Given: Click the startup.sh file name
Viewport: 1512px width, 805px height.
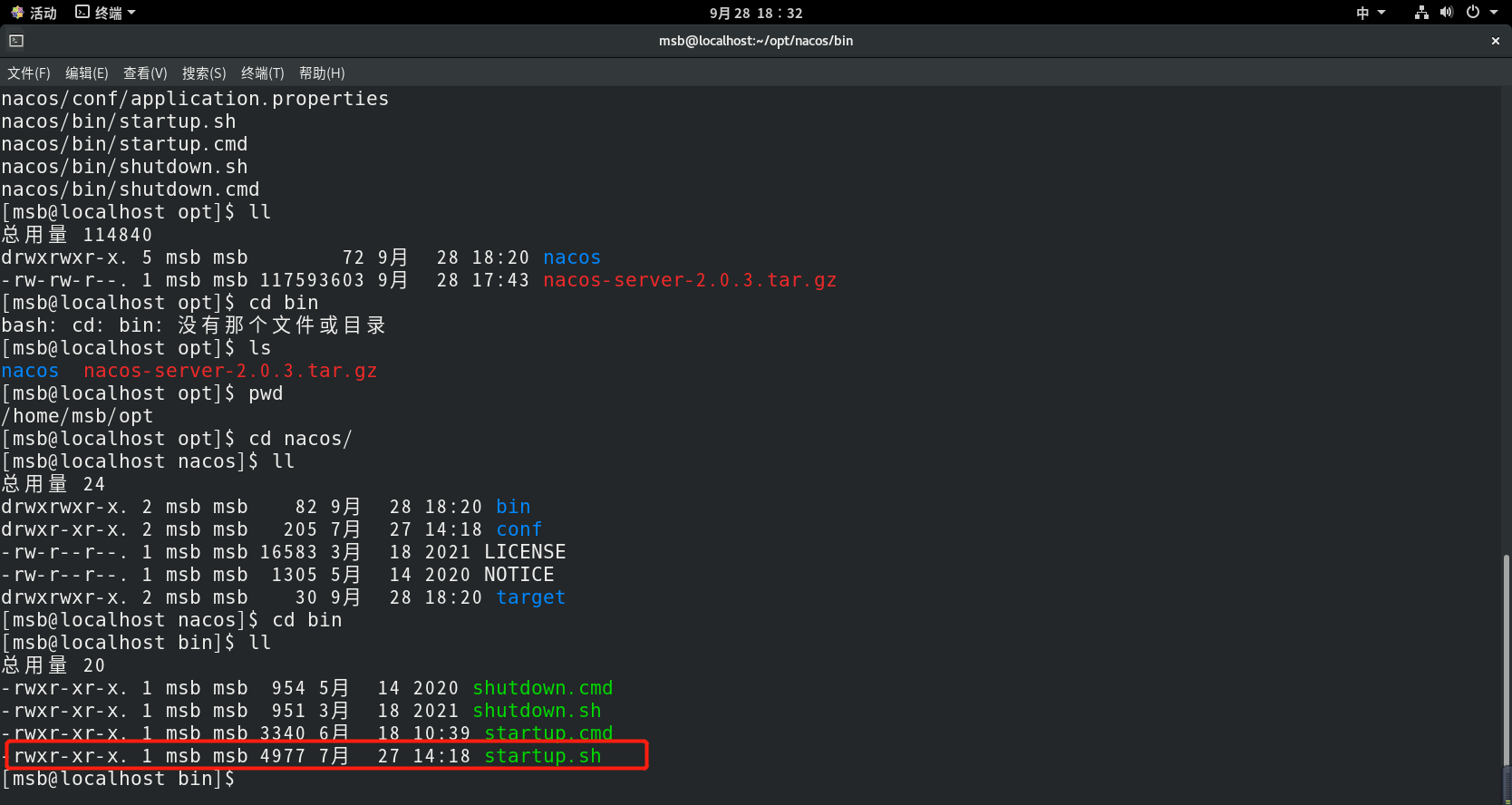Looking at the screenshot, I should (x=542, y=756).
